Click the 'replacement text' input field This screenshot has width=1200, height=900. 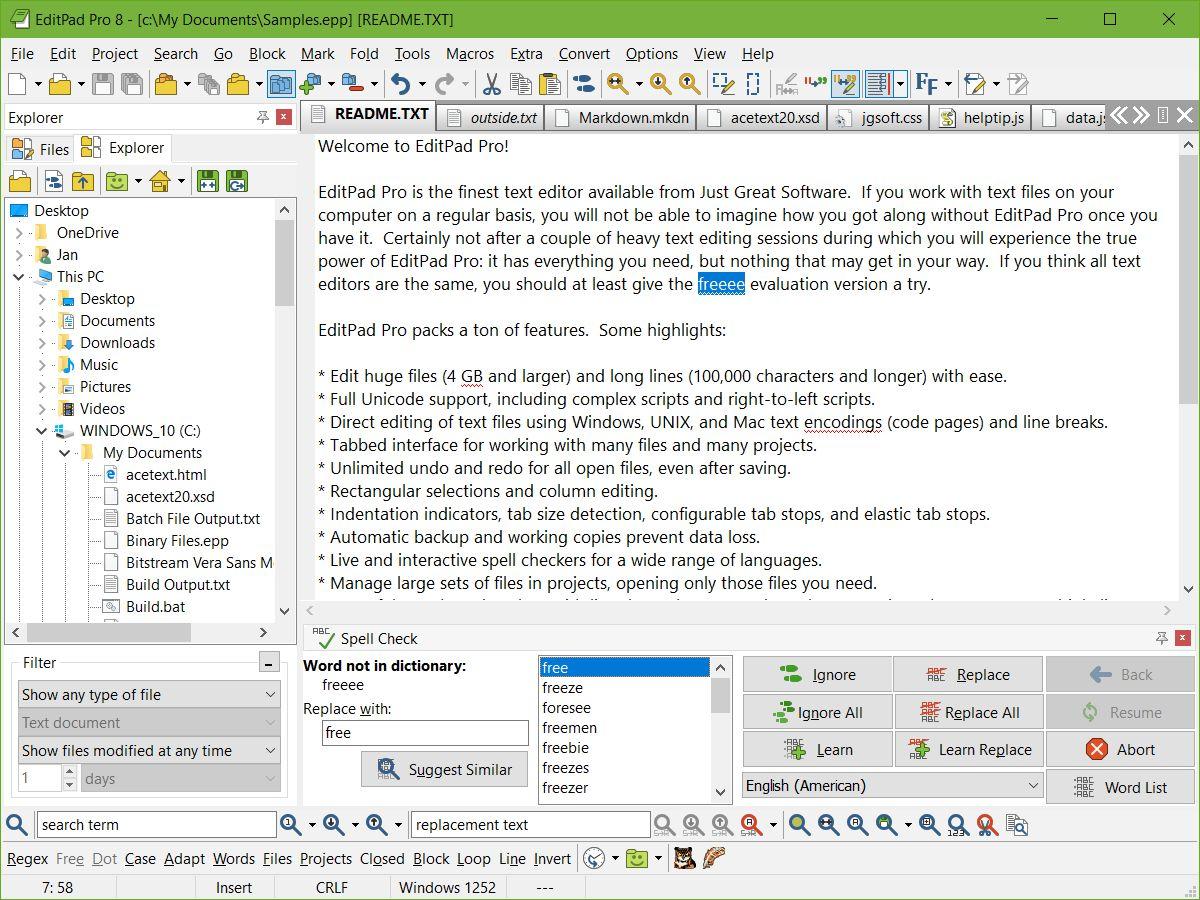tap(530, 825)
